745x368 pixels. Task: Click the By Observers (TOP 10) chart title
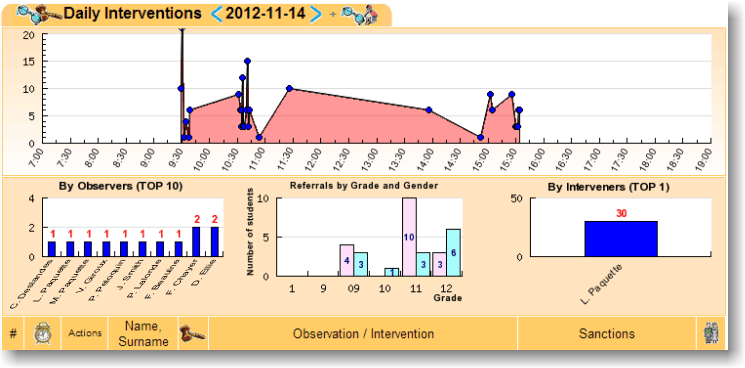point(121,187)
